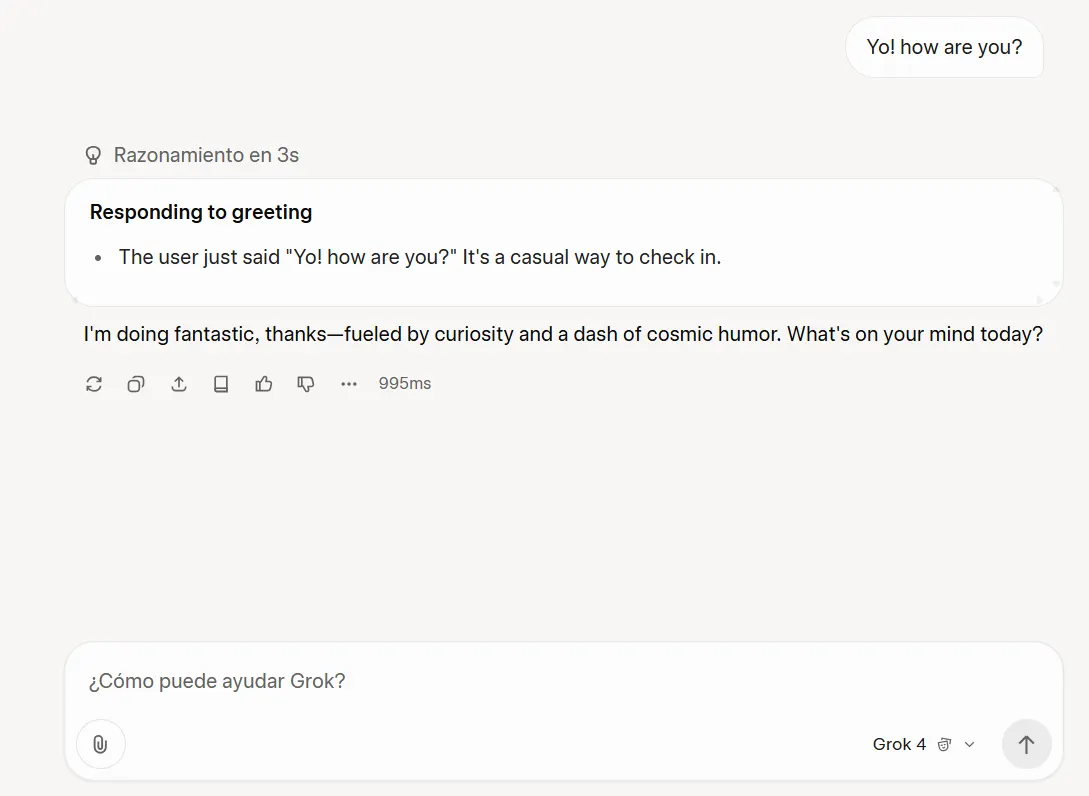1089x796 pixels.
Task: Click the book icon under the response
Action: pyautogui.click(x=221, y=384)
